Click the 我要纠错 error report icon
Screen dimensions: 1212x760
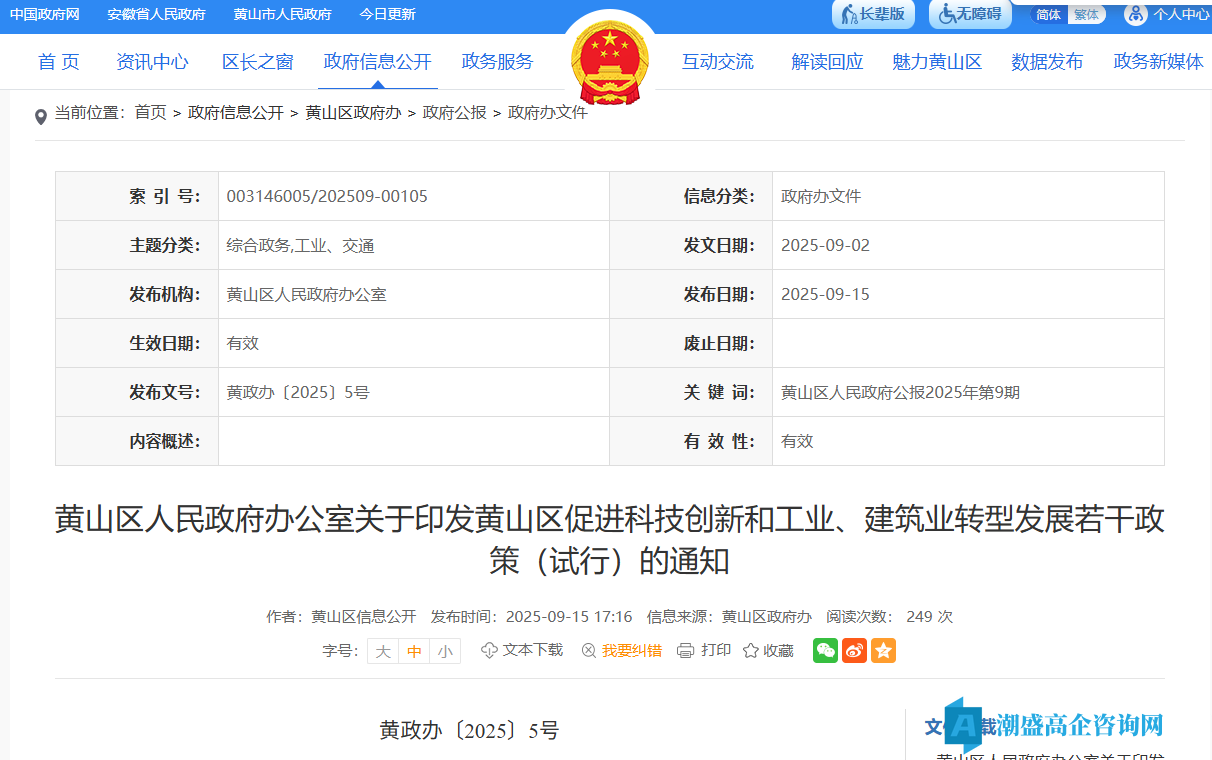click(590, 650)
